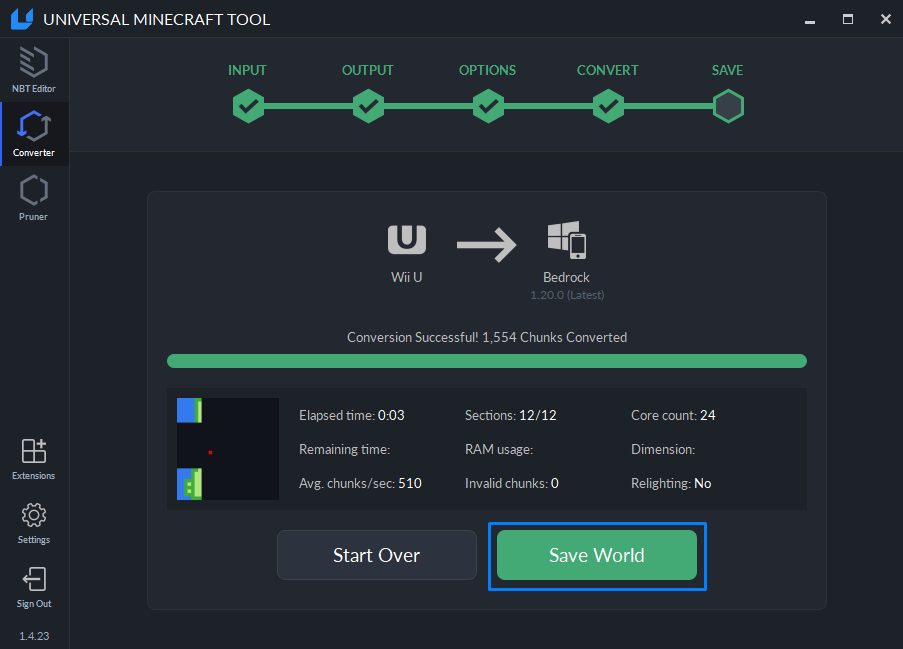The image size is (903, 649).
Task: Click the 'Remaining time:' label
Action: 344,449
